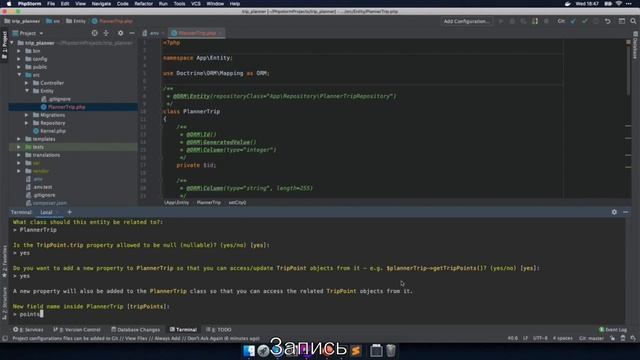Click the green Git commit checkmark
Viewport: 640px width, 360px height.
point(584,21)
